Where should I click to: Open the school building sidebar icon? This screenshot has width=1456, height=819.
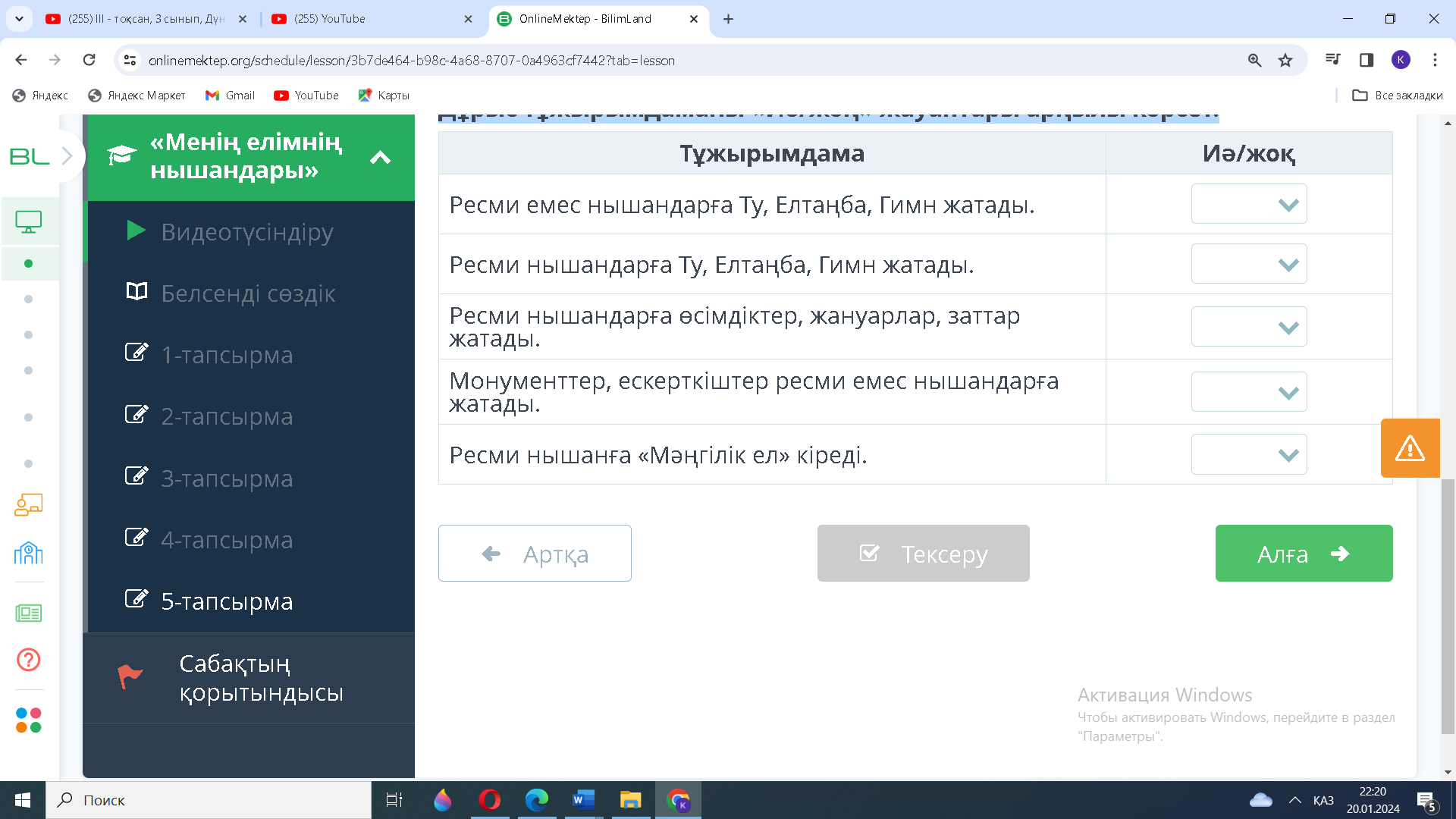coord(29,553)
